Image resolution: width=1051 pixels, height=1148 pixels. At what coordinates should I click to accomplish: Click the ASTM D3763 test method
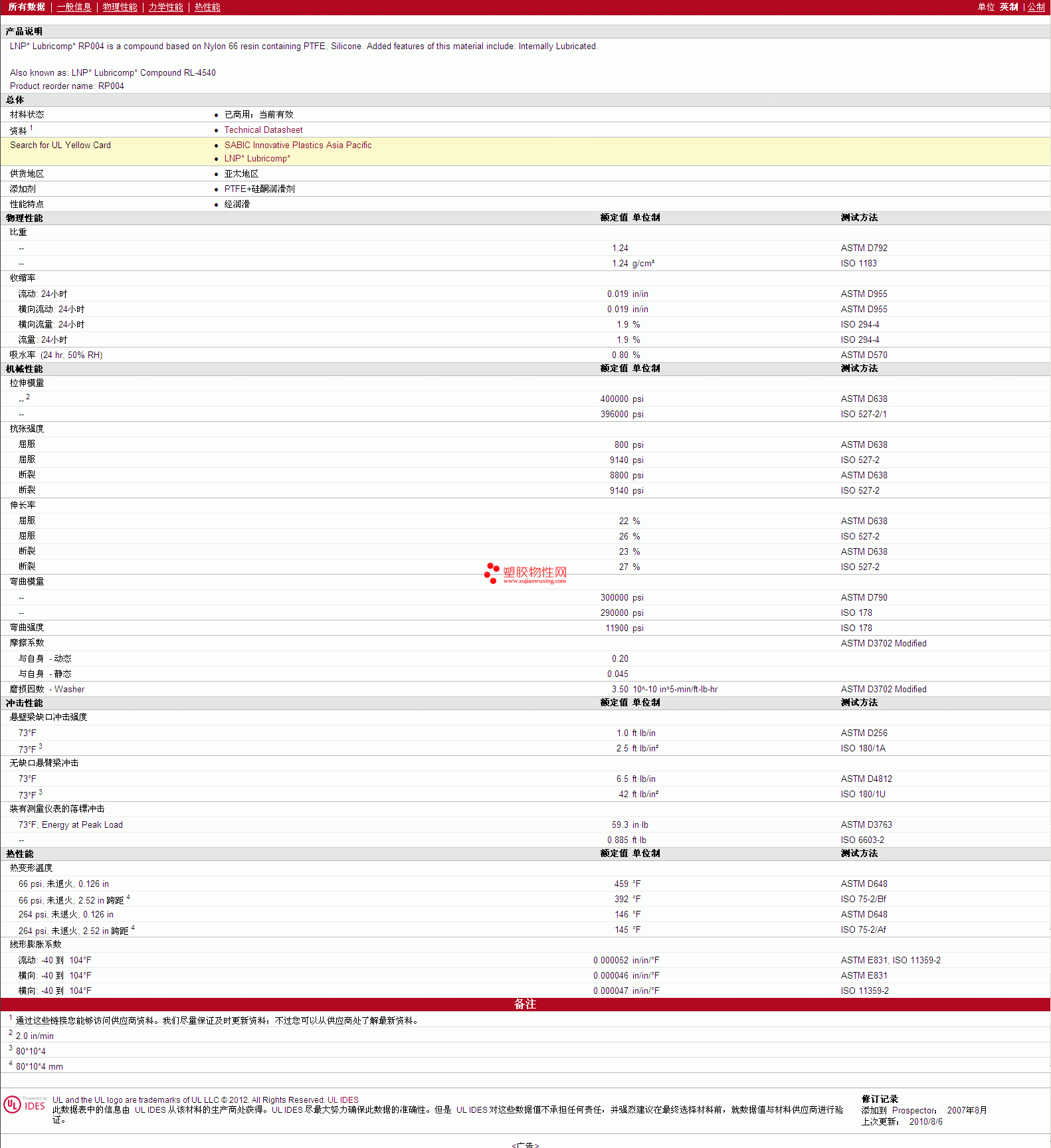(866, 825)
